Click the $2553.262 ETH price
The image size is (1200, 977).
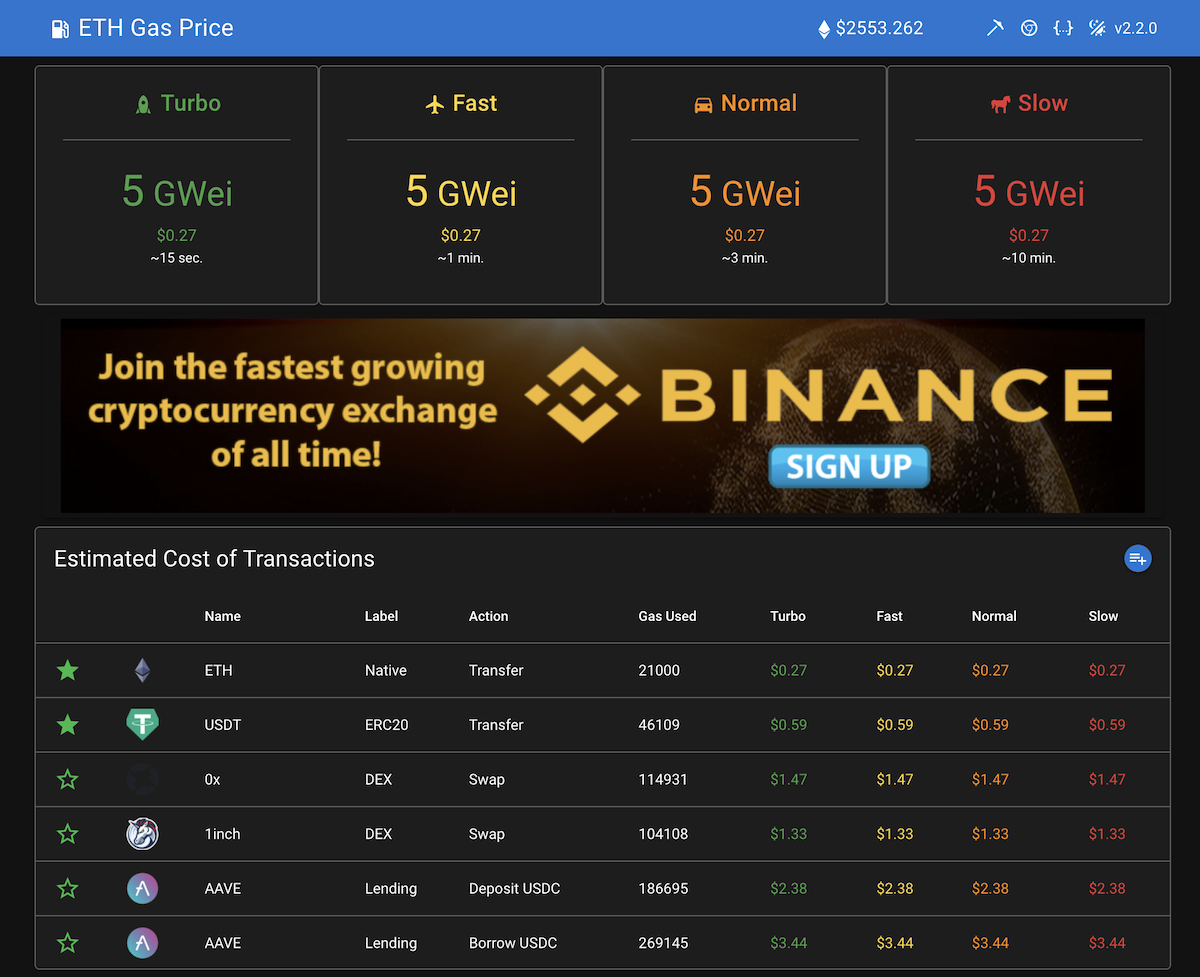pyautogui.click(x=879, y=28)
